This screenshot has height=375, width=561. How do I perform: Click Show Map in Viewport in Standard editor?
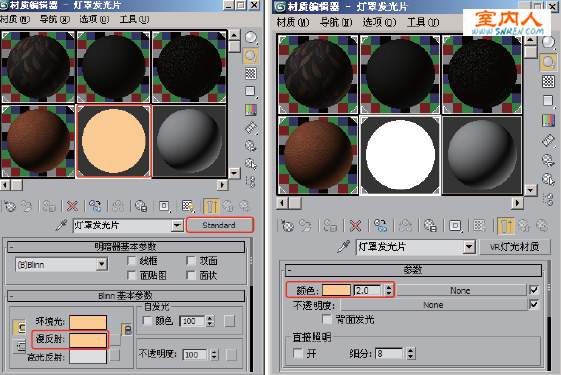(x=187, y=206)
